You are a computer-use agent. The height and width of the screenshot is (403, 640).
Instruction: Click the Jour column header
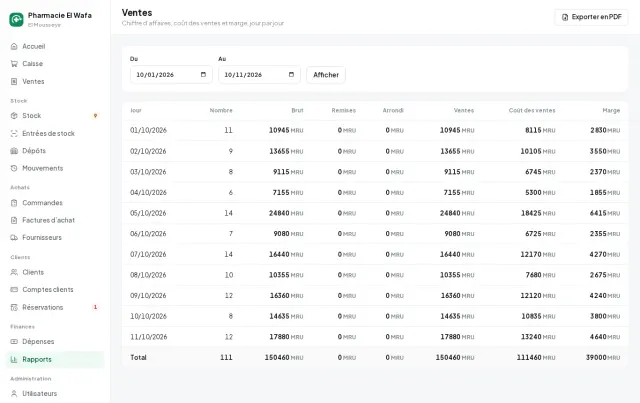tap(136, 110)
